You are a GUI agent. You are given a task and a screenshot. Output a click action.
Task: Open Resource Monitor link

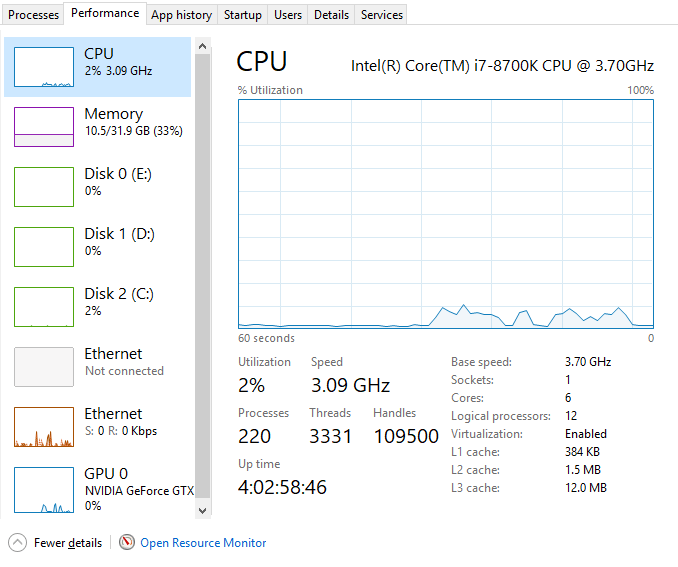[x=203, y=543]
